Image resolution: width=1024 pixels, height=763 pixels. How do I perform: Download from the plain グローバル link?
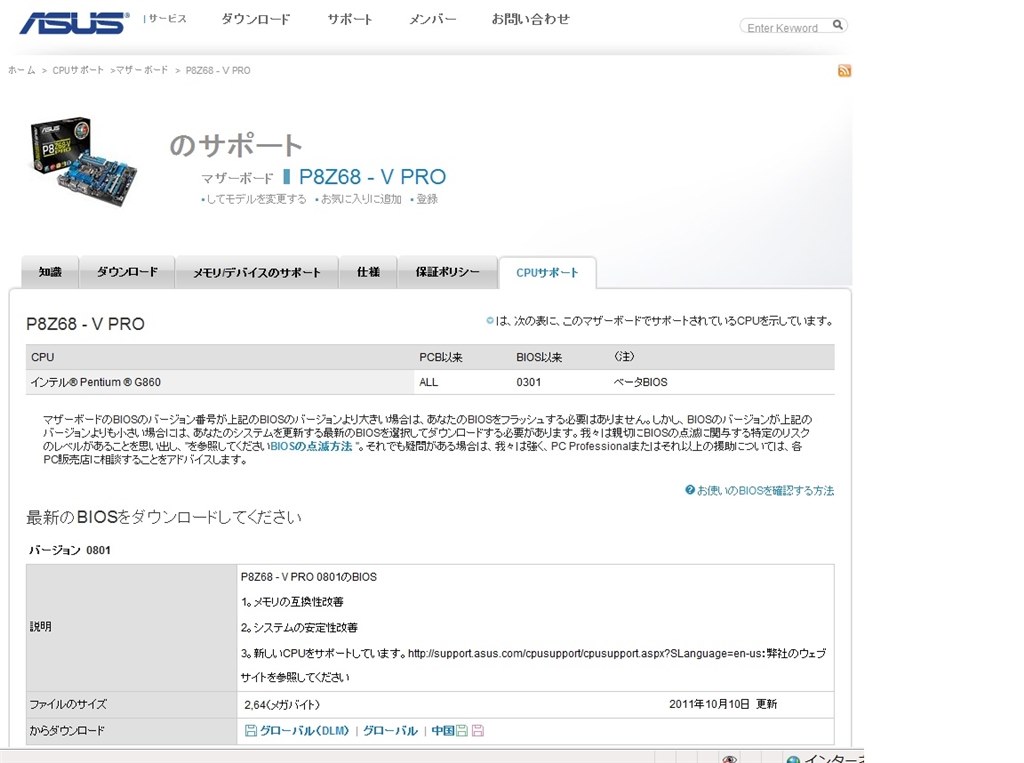[390, 730]
